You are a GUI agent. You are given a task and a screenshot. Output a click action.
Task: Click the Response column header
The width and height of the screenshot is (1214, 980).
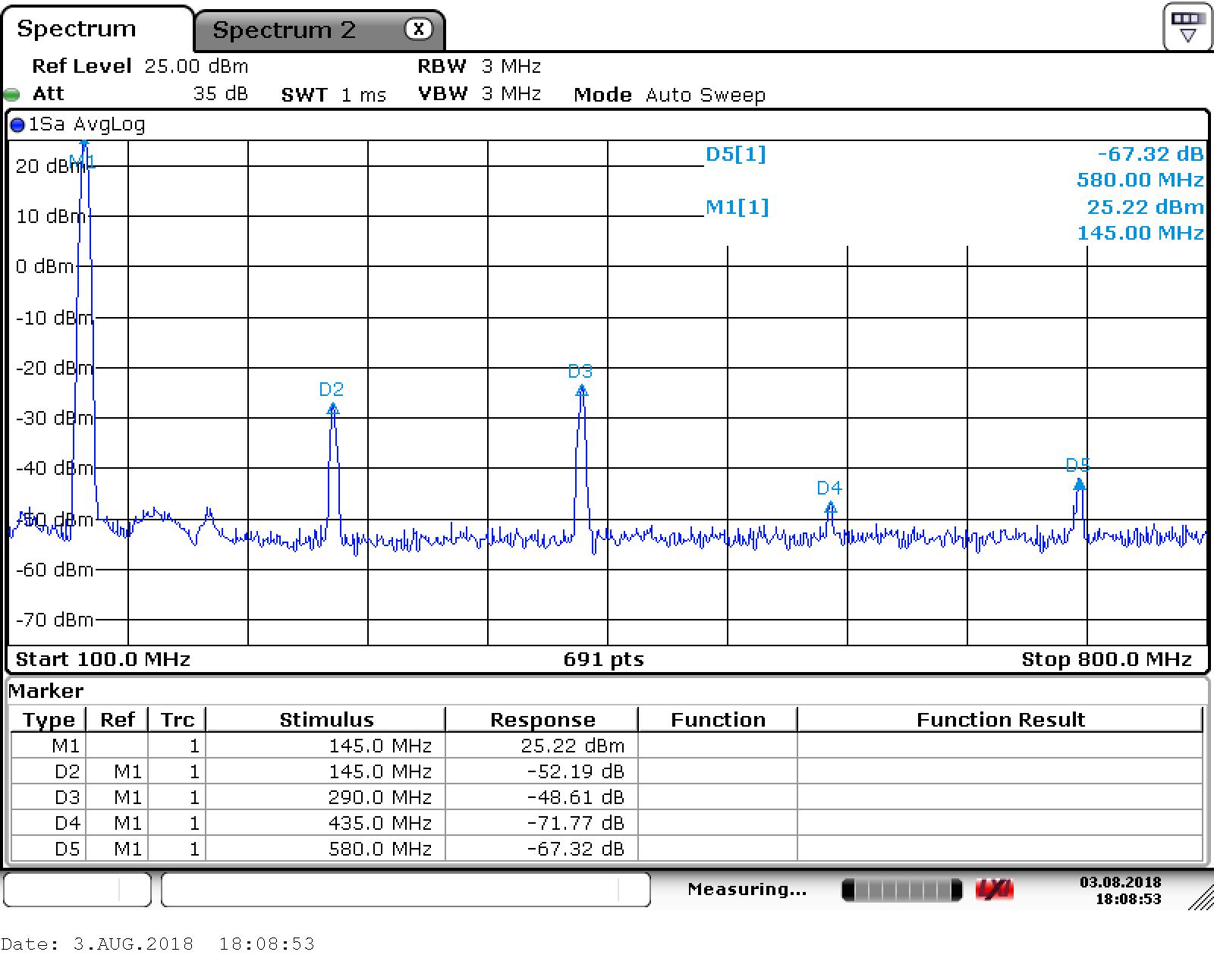point(542,719)
